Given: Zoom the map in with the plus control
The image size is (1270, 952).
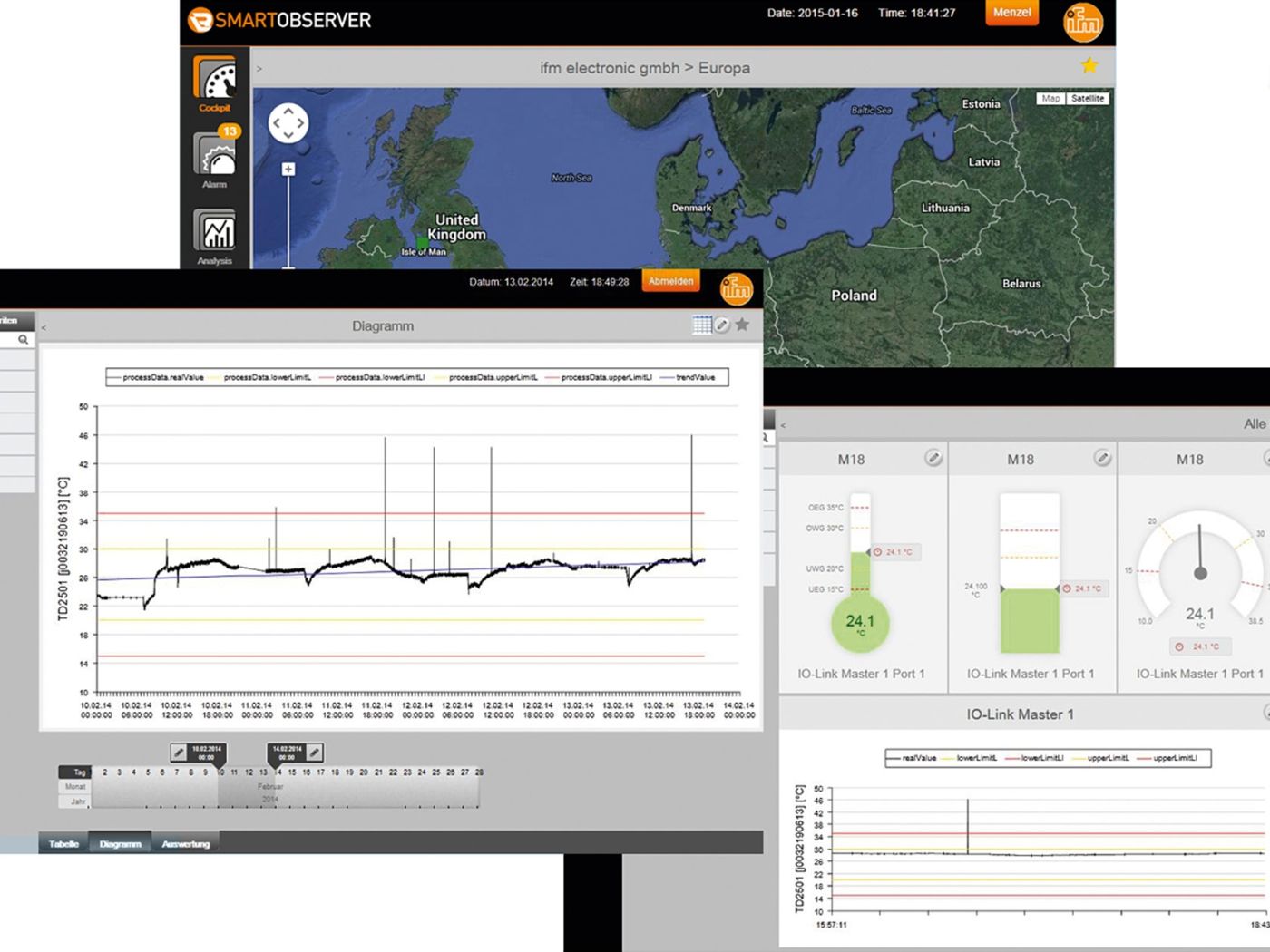Looking at the screenshot, I should click(x=288, y=169).
